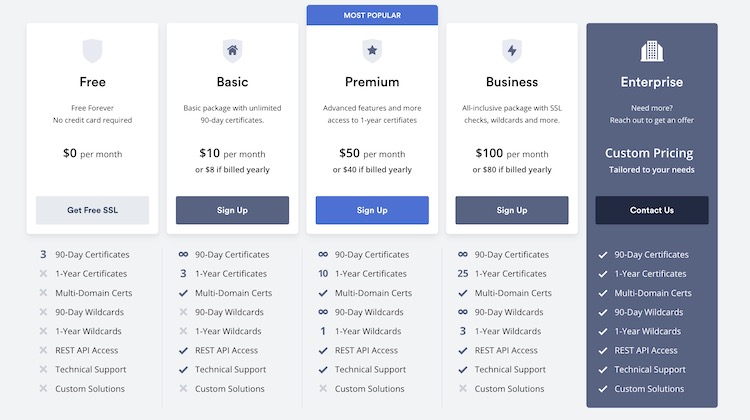
Task: Click the Contact Us button
Action: tap(652, 210)
